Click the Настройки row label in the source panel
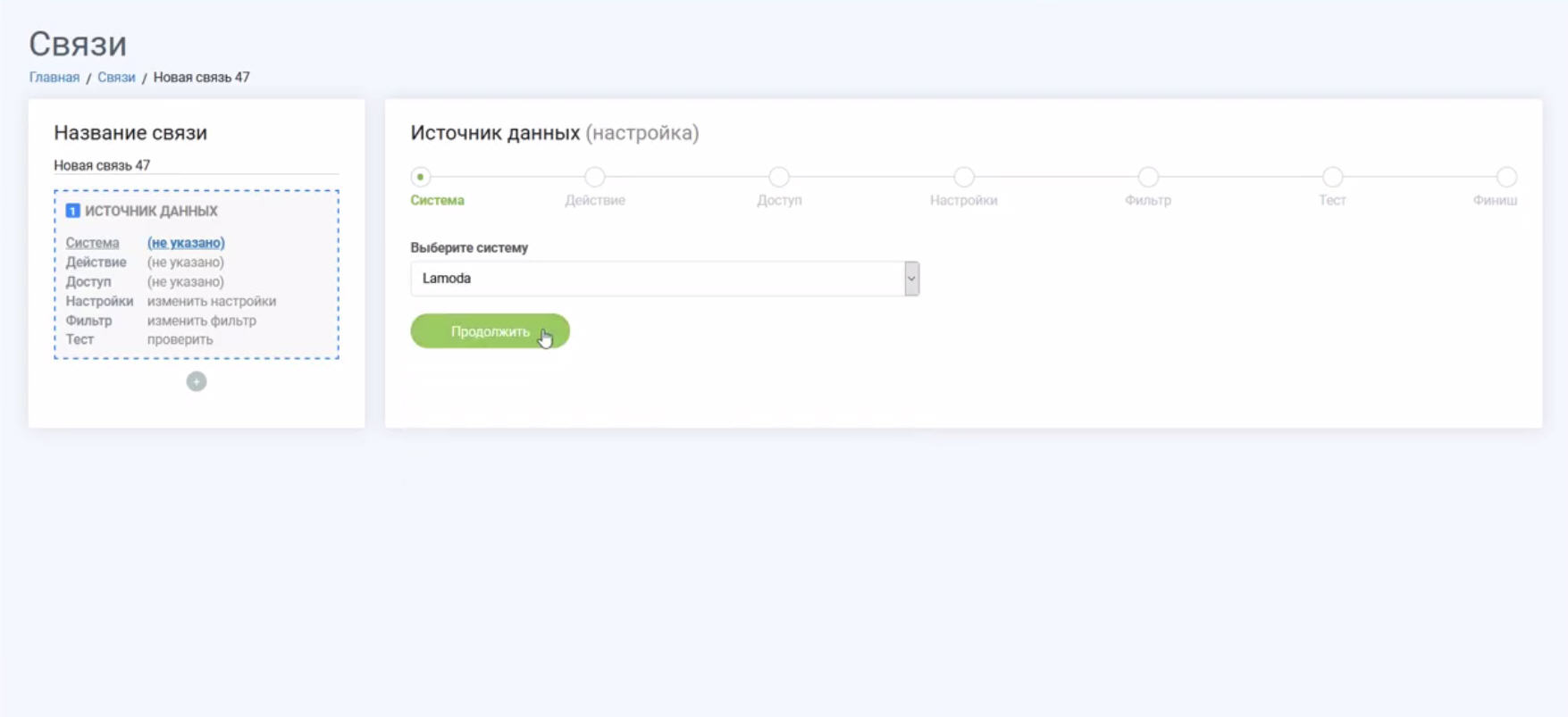Image resolution: width=1568 pixels, height=717 pixels. tap(99, 302)
